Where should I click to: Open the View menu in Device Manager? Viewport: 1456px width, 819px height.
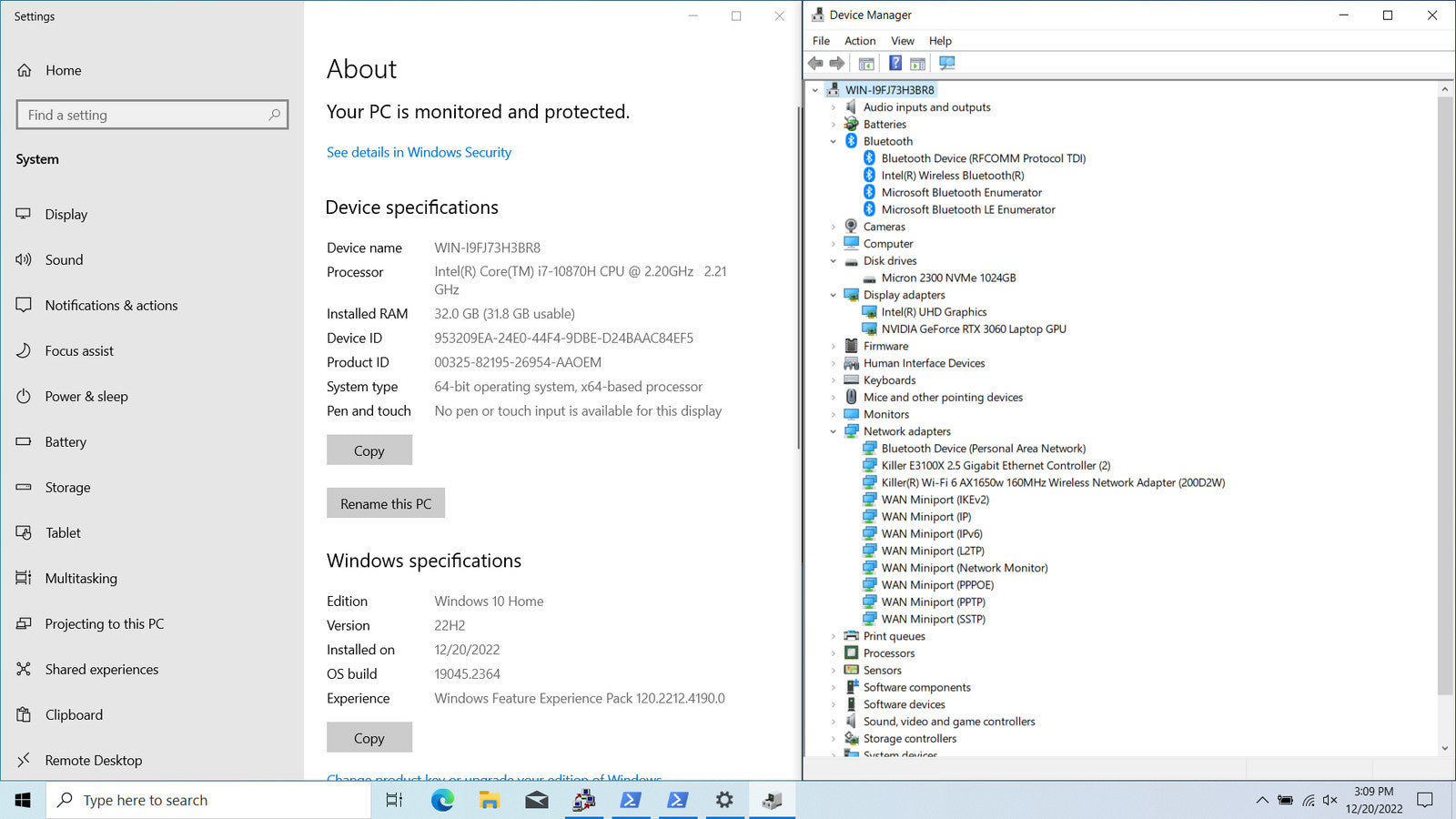click(903, 41)
